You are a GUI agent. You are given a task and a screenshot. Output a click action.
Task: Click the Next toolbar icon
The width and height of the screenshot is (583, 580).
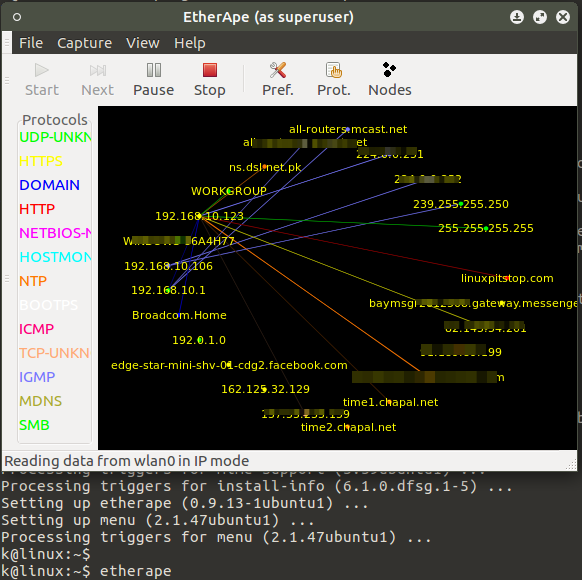point(98,70)
